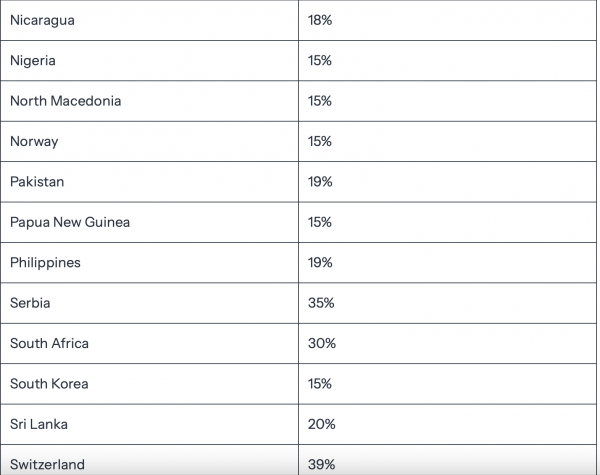Screen dimensions: 600x475
Task: Select the 30% value for South Africa
Action: click(x=322, y=343)
